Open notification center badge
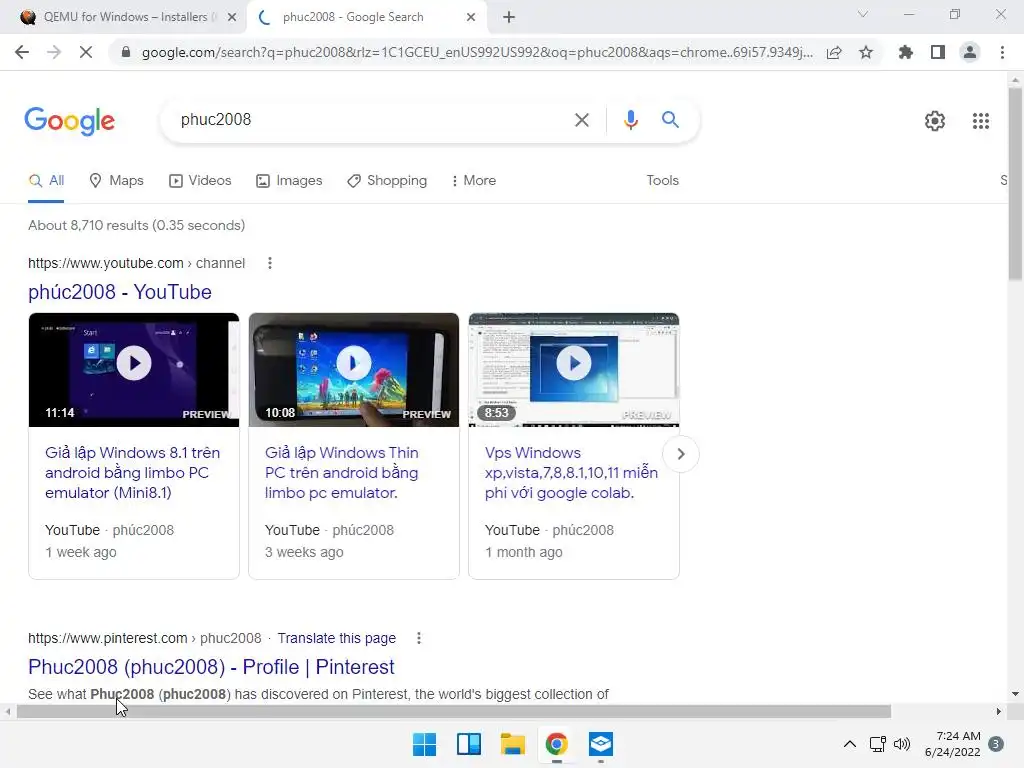 pyautogui.click(x=996, y=744)
